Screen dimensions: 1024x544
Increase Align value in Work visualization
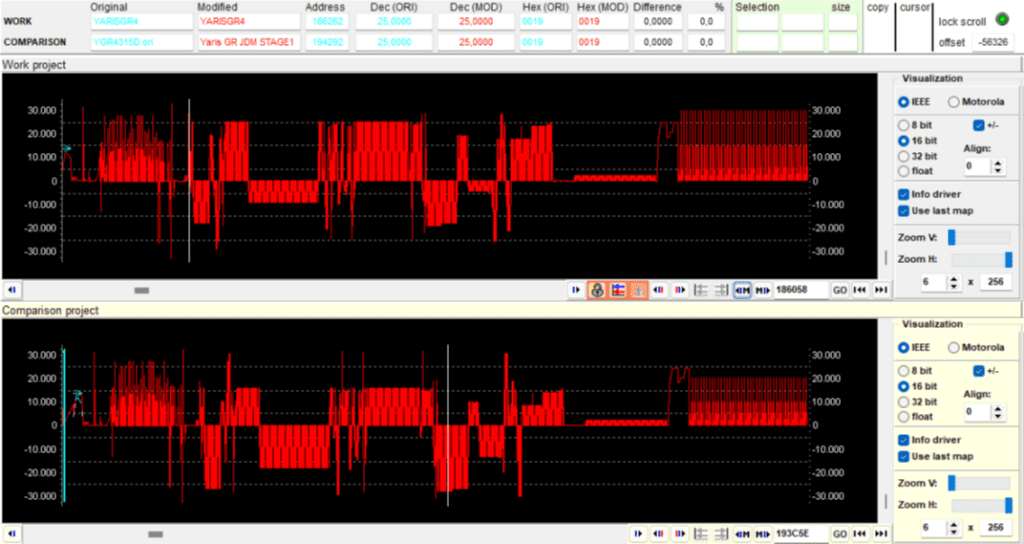pos(997,163)
